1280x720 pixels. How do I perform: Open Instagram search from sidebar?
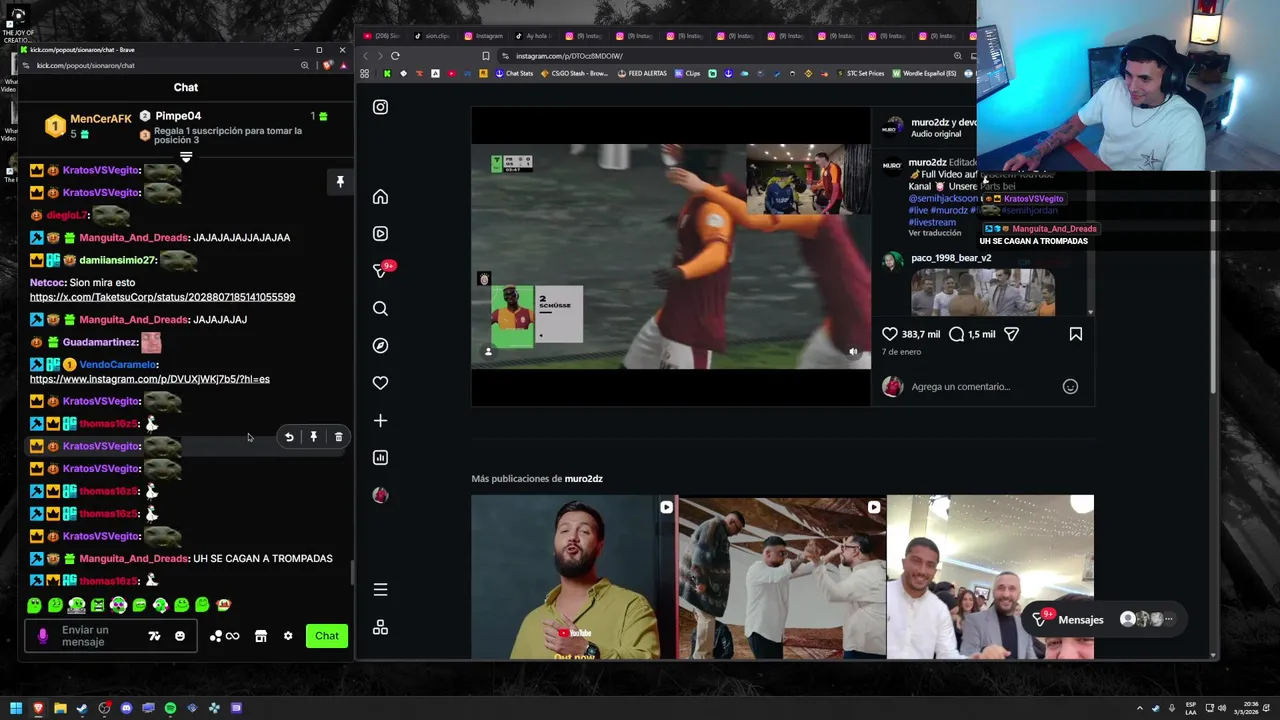tap(380, 309)
